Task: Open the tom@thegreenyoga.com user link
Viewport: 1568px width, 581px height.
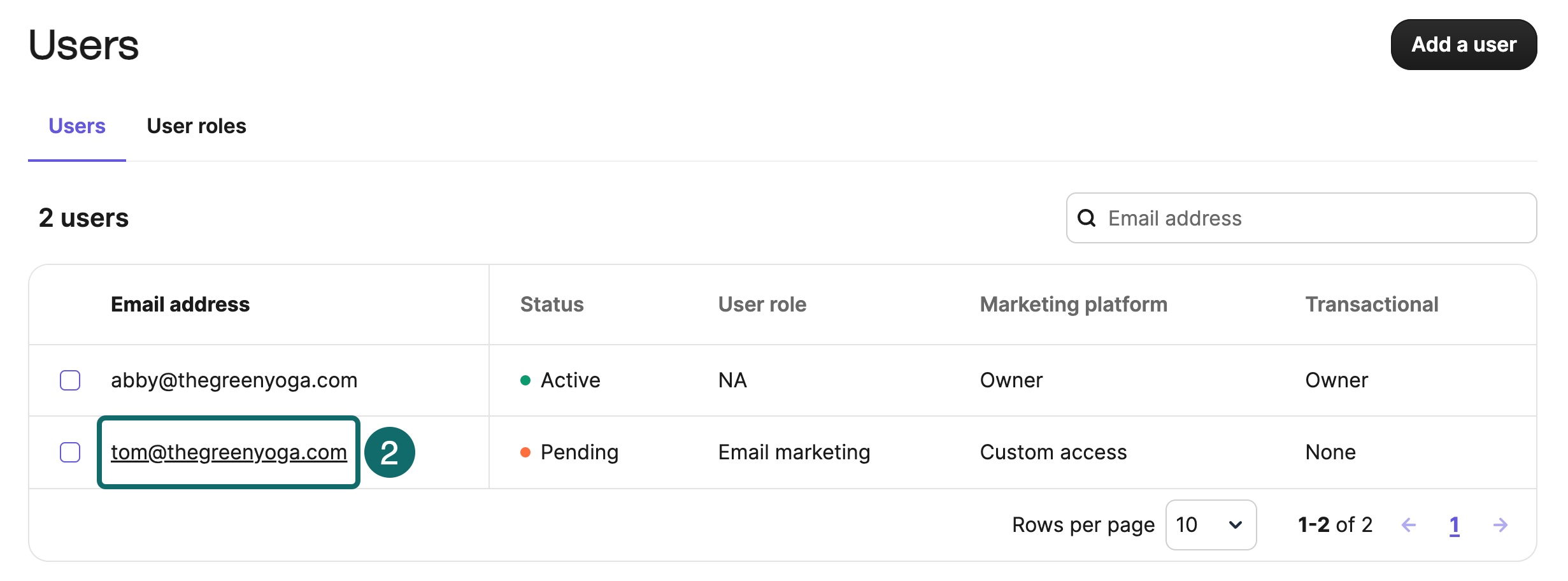Action: click(229, 452)
